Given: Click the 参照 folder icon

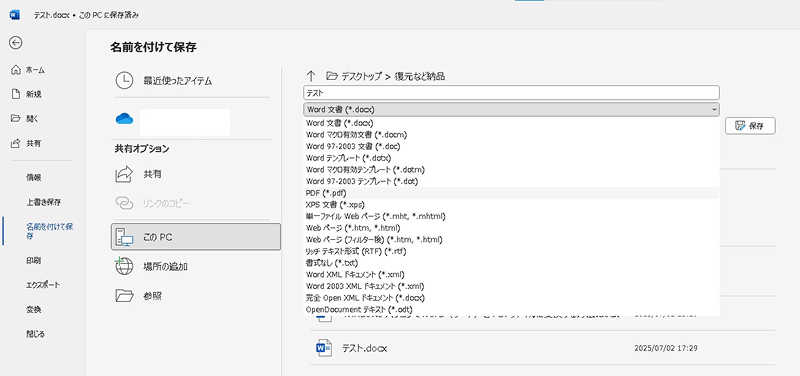Looking at the screenshot, I should point(124,295).
